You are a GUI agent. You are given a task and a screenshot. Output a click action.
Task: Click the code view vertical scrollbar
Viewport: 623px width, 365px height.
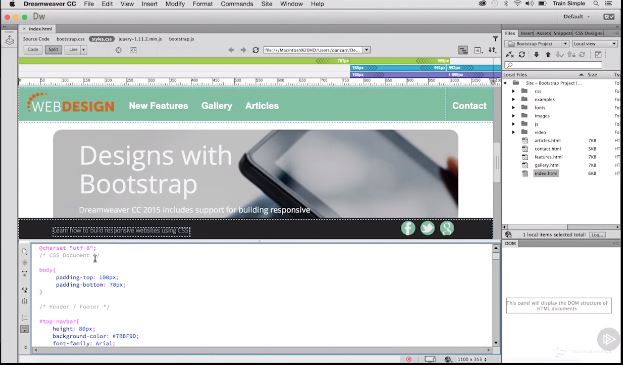point(495,295)
